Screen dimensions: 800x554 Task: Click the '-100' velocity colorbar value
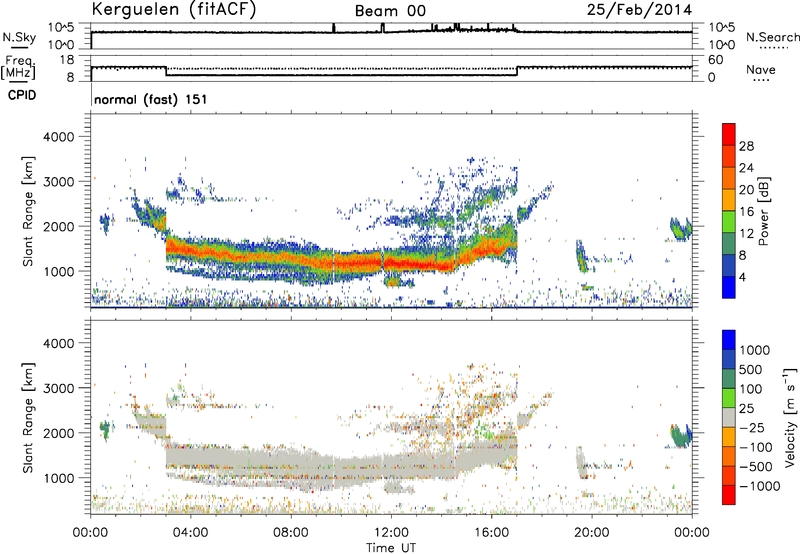point(755,447)
